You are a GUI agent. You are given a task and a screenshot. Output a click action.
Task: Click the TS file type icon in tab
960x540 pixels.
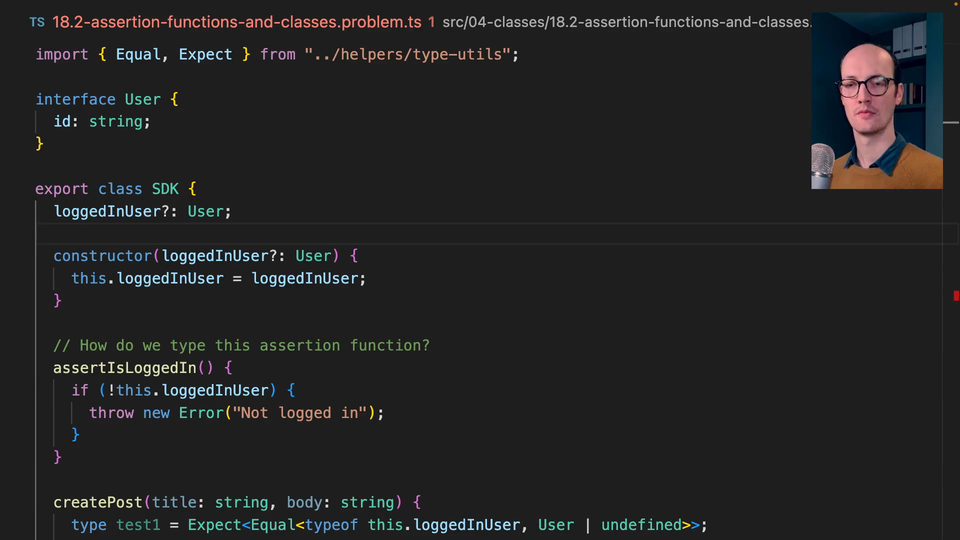(37, 21)
